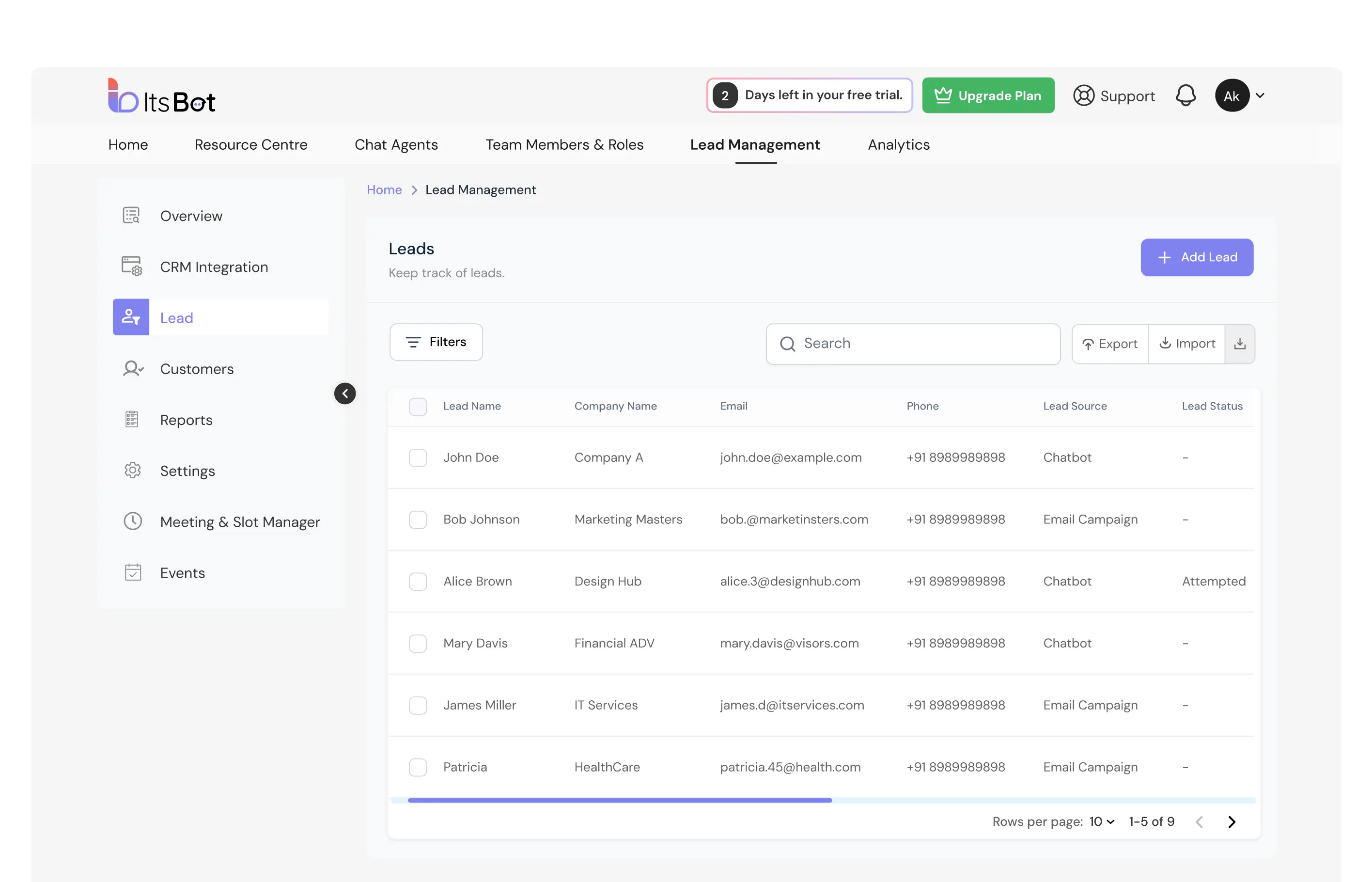
Task: Click the Attempted status for Alice Brown
Action: [1214, 582]
